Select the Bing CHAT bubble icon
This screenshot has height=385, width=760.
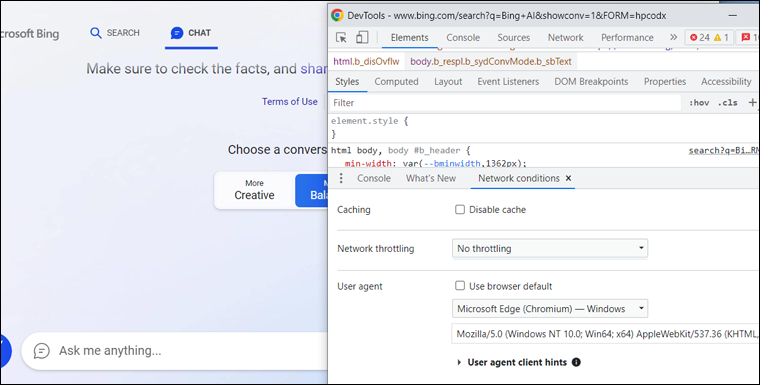coord(177,33)
